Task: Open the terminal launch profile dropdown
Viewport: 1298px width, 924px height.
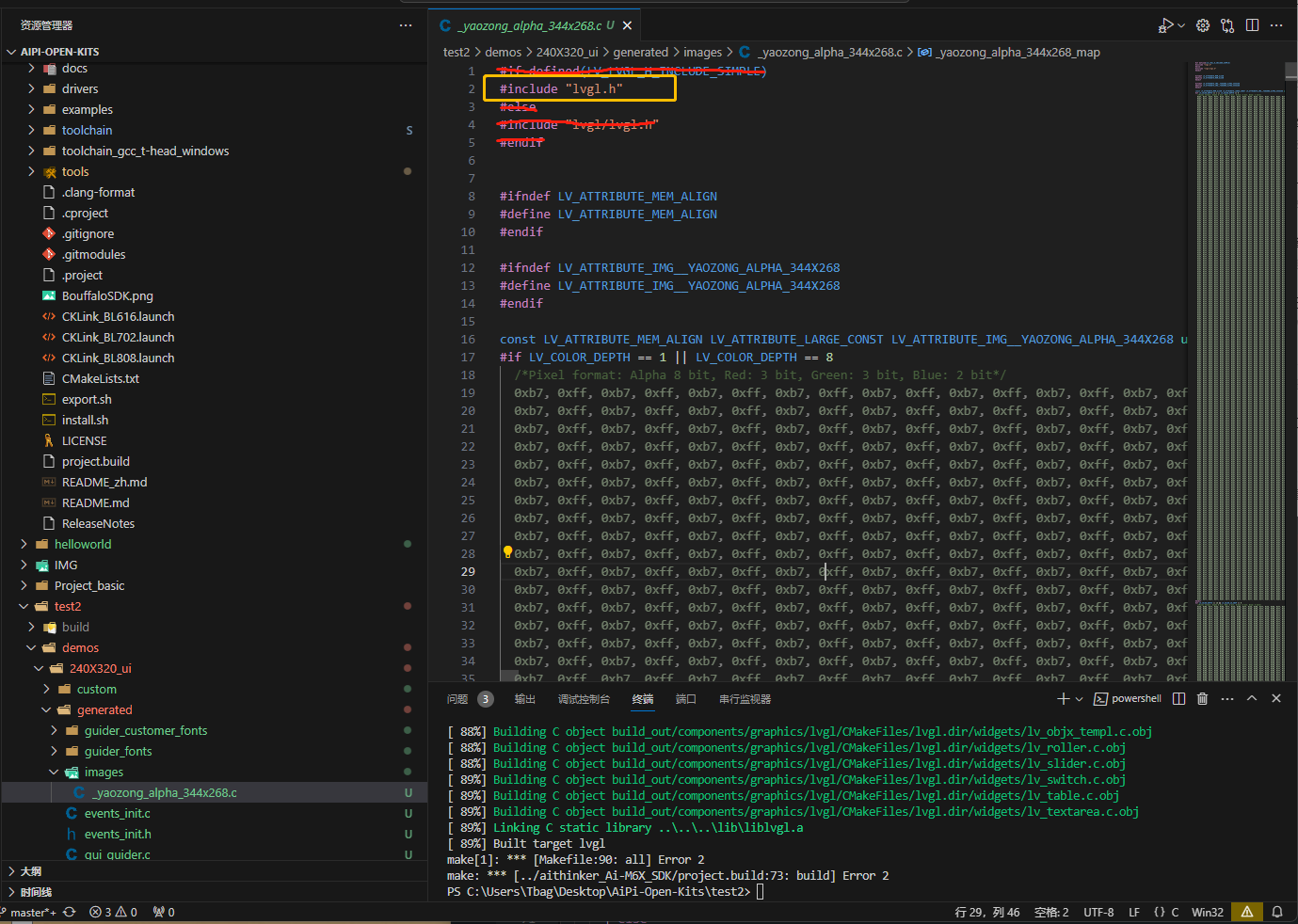Action: (x=1079, y=699)
